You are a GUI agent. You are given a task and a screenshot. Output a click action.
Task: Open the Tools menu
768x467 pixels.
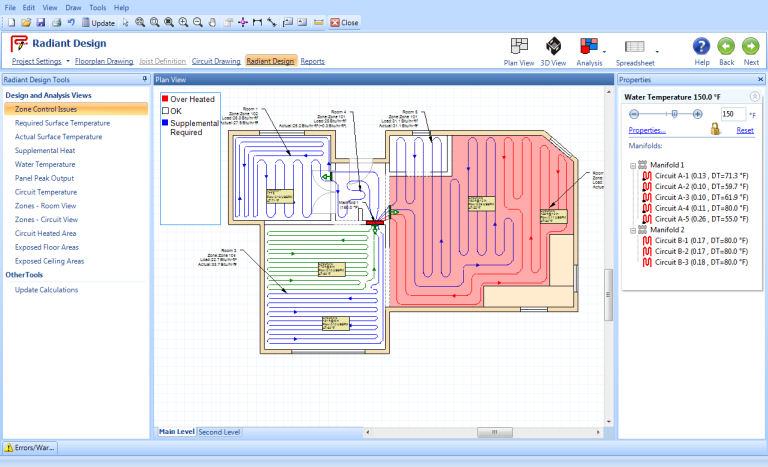(97, 8)
